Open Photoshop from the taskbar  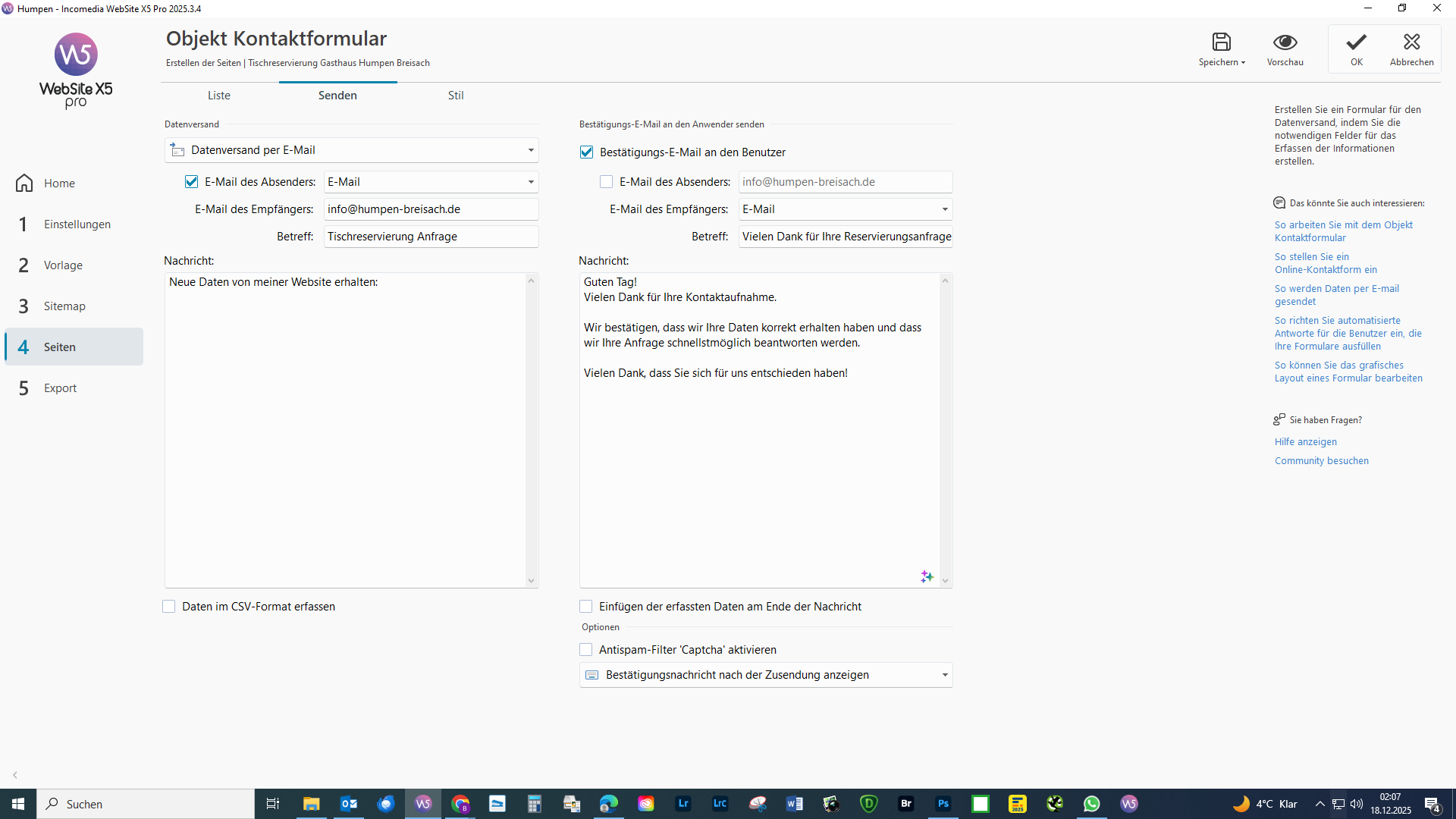pyautogui.click(x=943, y=804)
